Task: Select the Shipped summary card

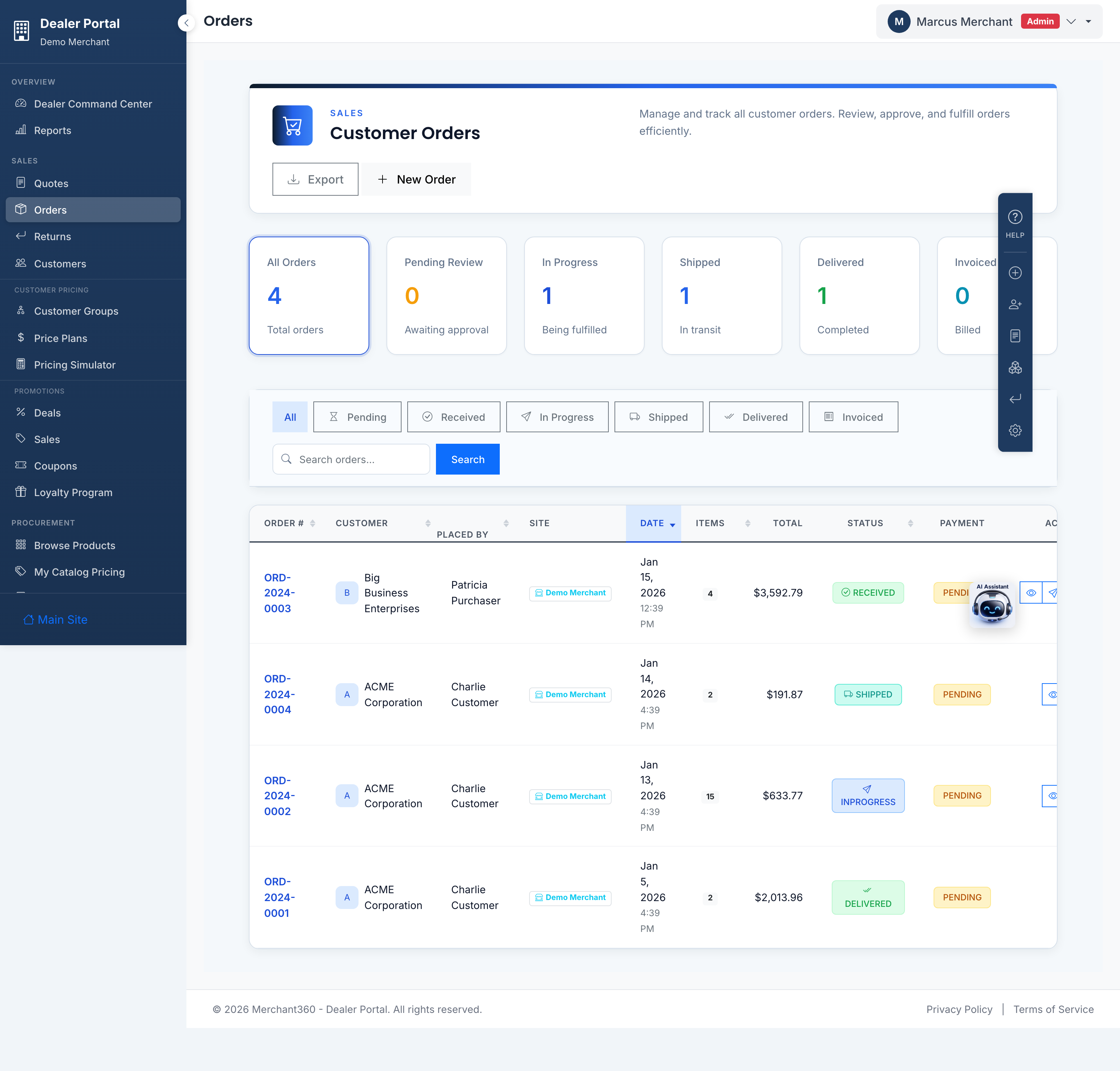Action: coord(722,296)
